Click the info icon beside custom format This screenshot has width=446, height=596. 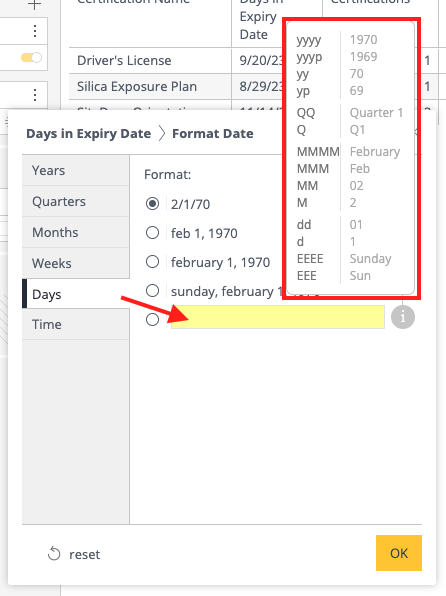[403, 317]
